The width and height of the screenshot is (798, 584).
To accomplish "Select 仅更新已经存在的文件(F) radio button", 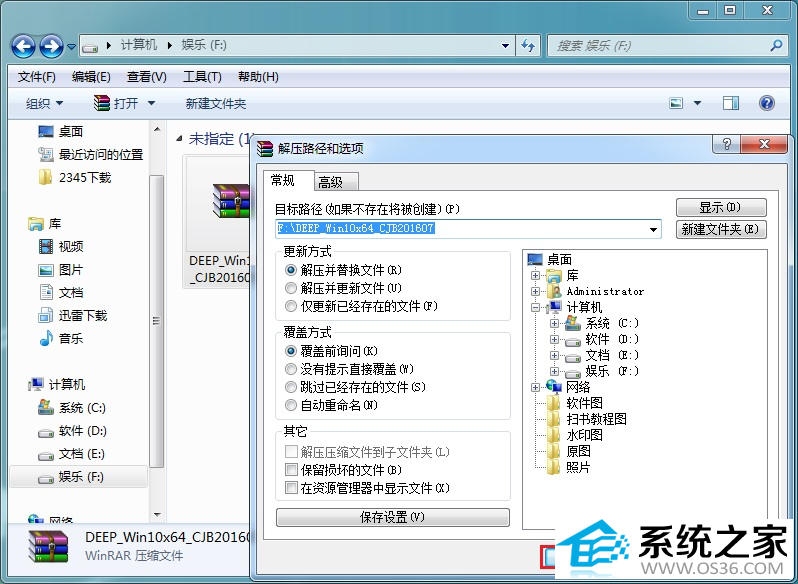I will pos(291,306).
